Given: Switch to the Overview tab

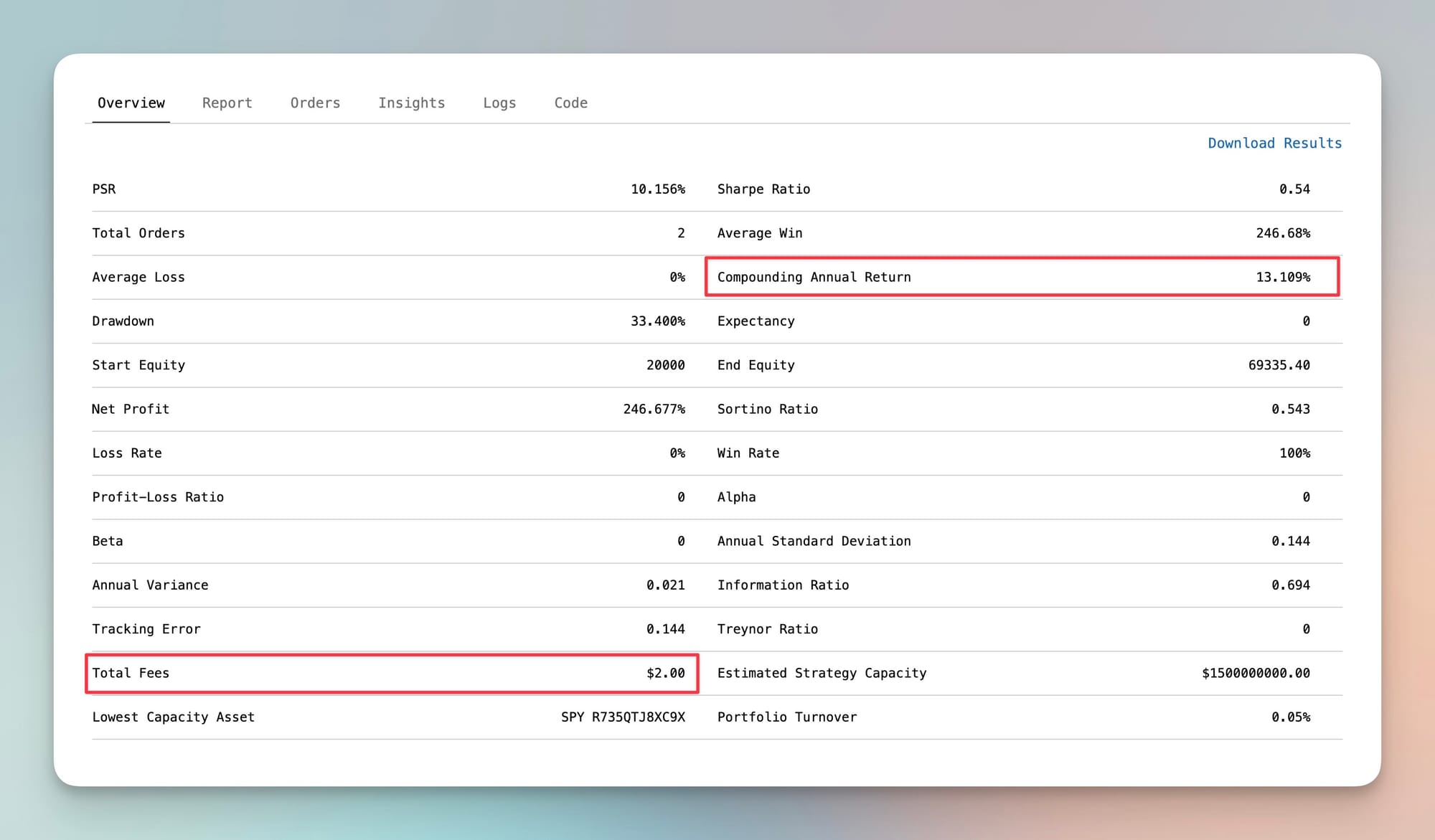Looking at the screenshot, I should [131, 103].
